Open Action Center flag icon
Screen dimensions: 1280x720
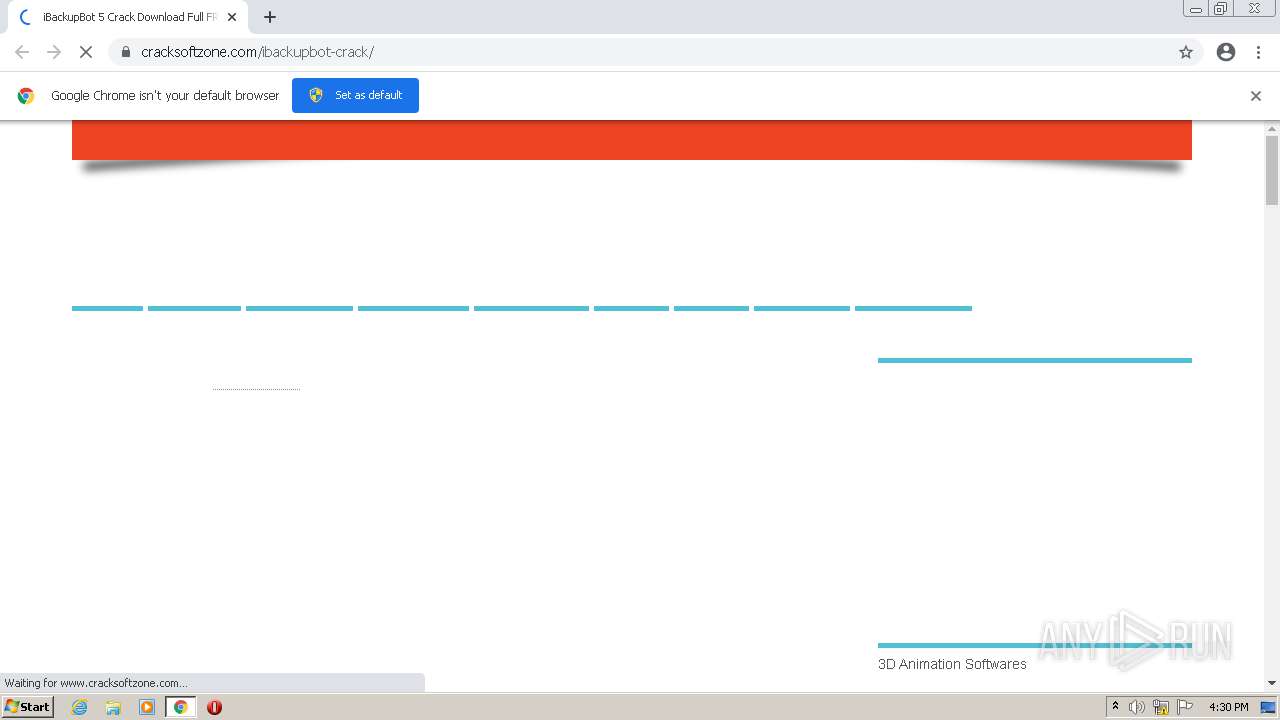(x=1185, y=707)
